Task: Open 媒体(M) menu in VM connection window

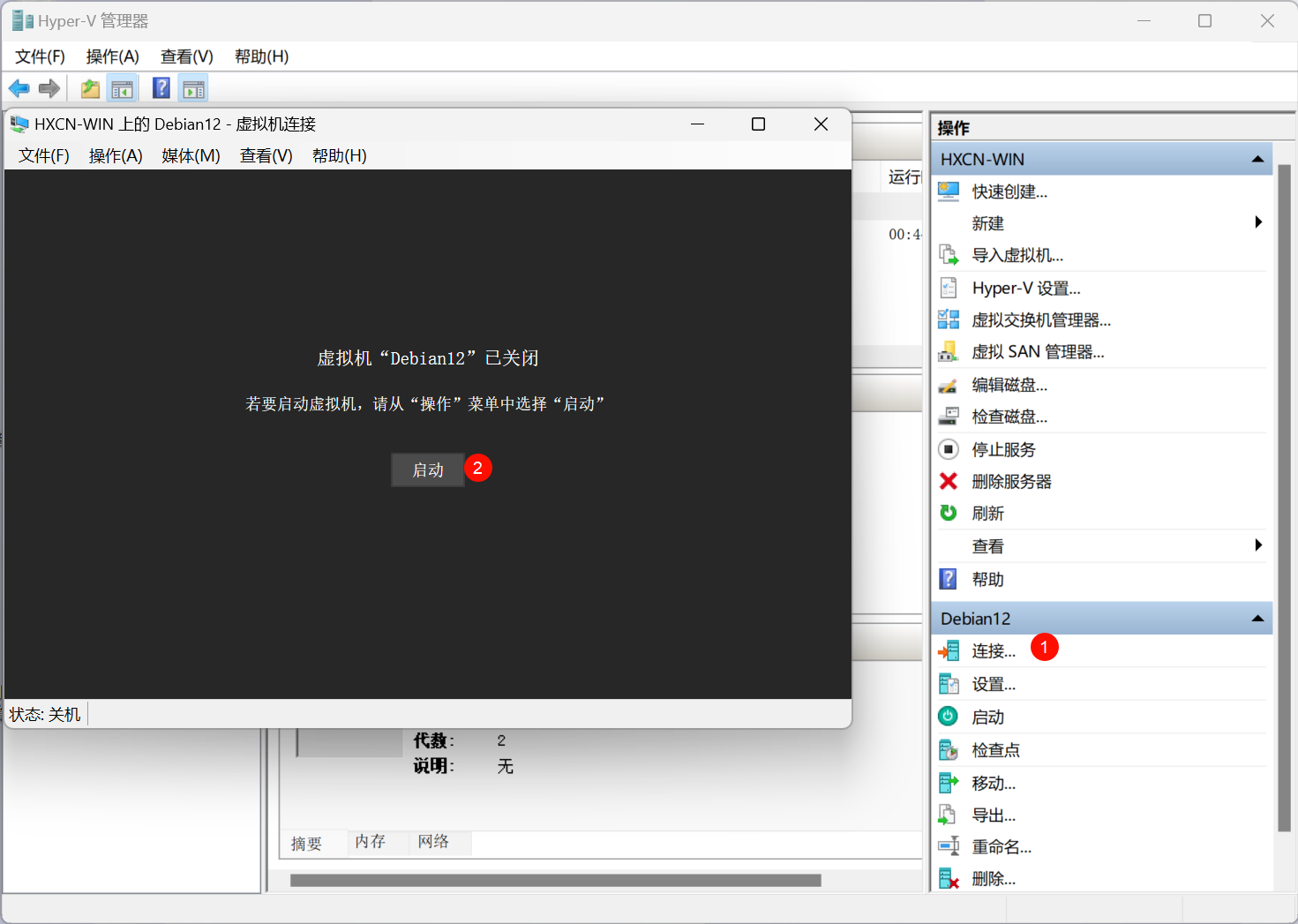Action: [191, 155]
